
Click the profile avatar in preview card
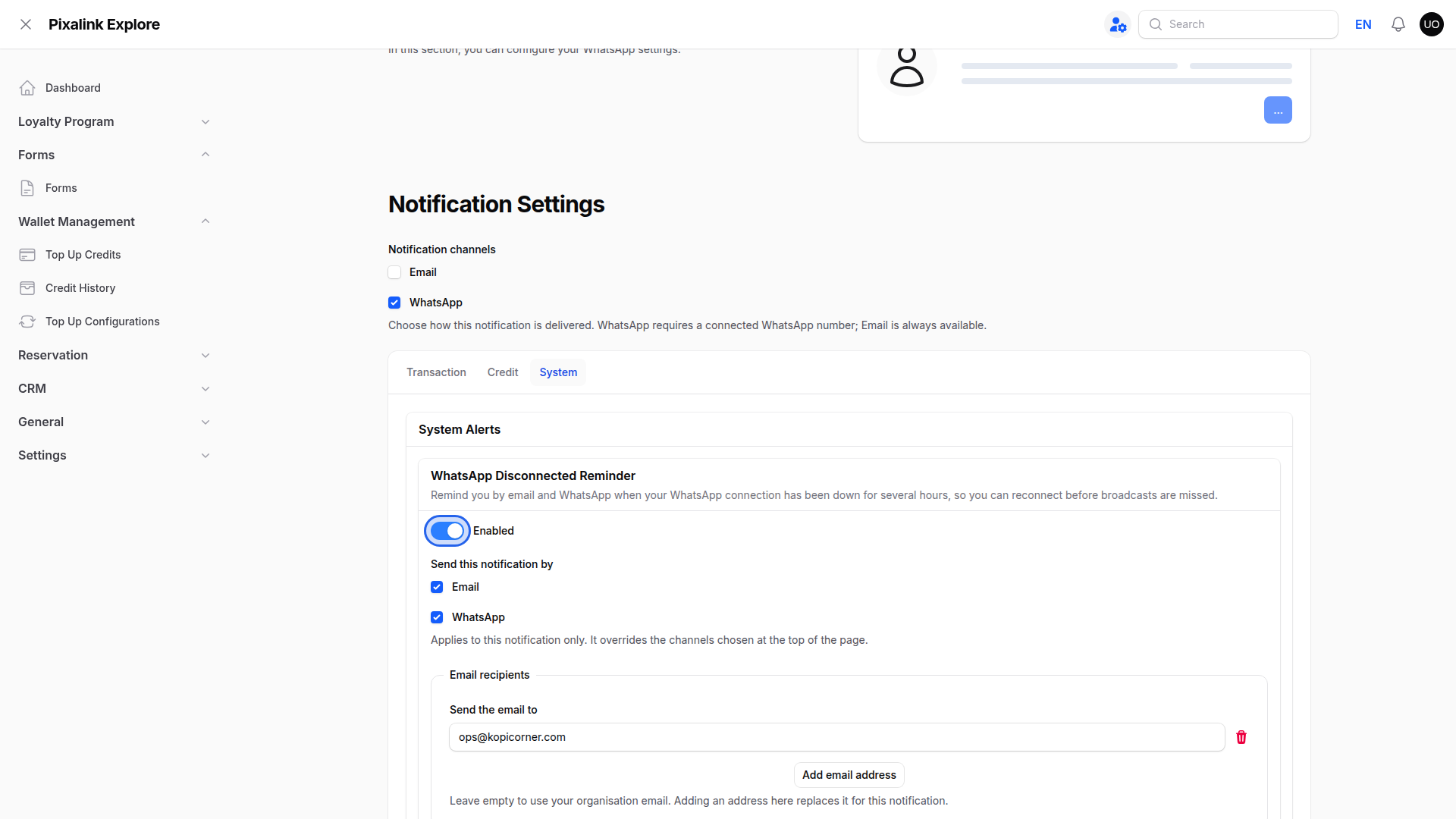(907, 68)
